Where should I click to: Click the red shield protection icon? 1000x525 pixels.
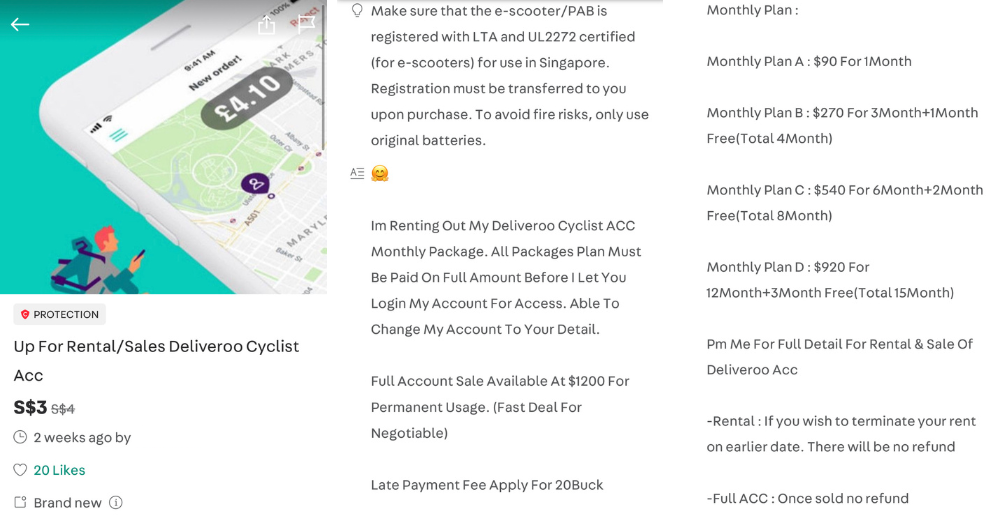pos(25,314)
